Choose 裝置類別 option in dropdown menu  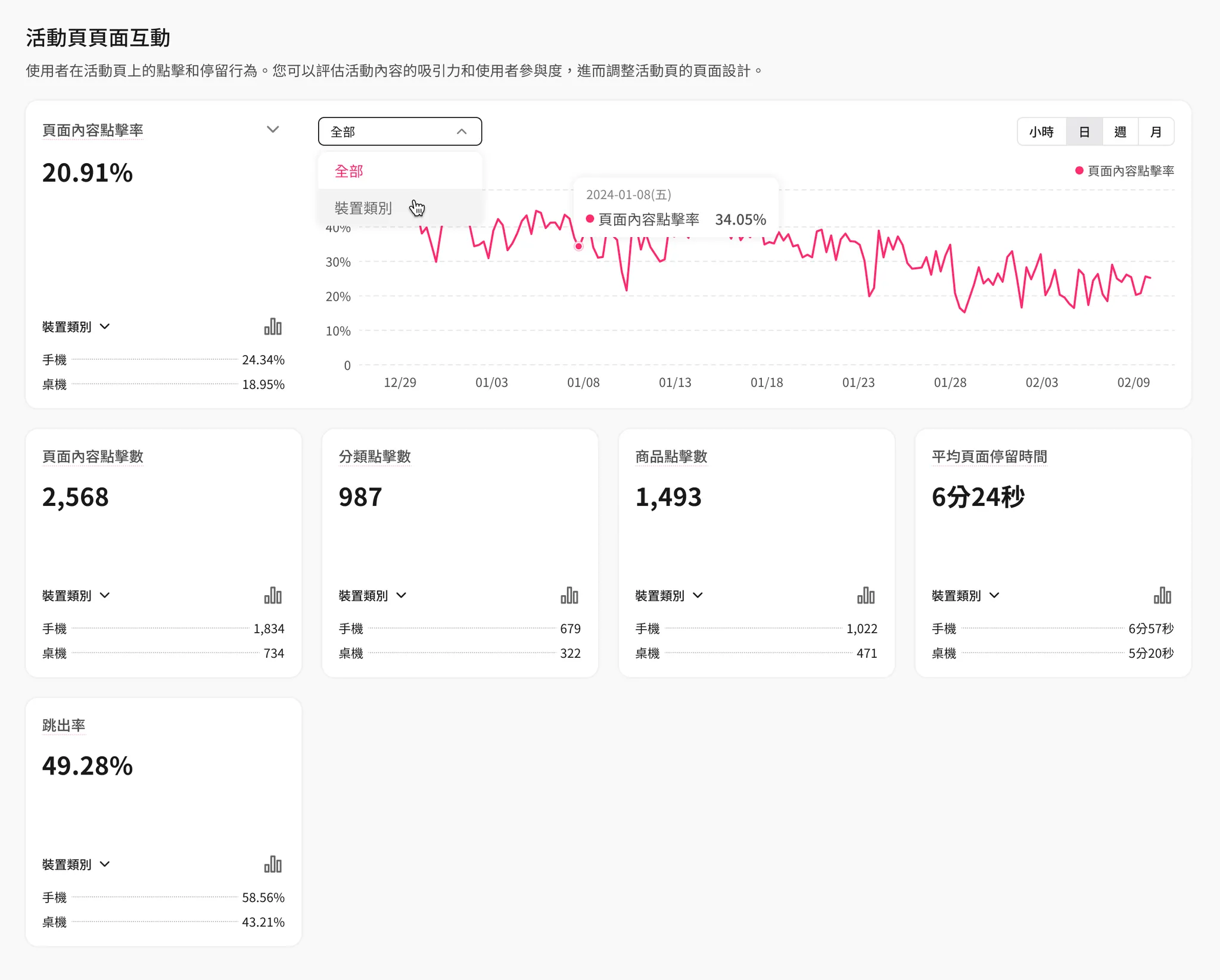(x=363, y=208)
